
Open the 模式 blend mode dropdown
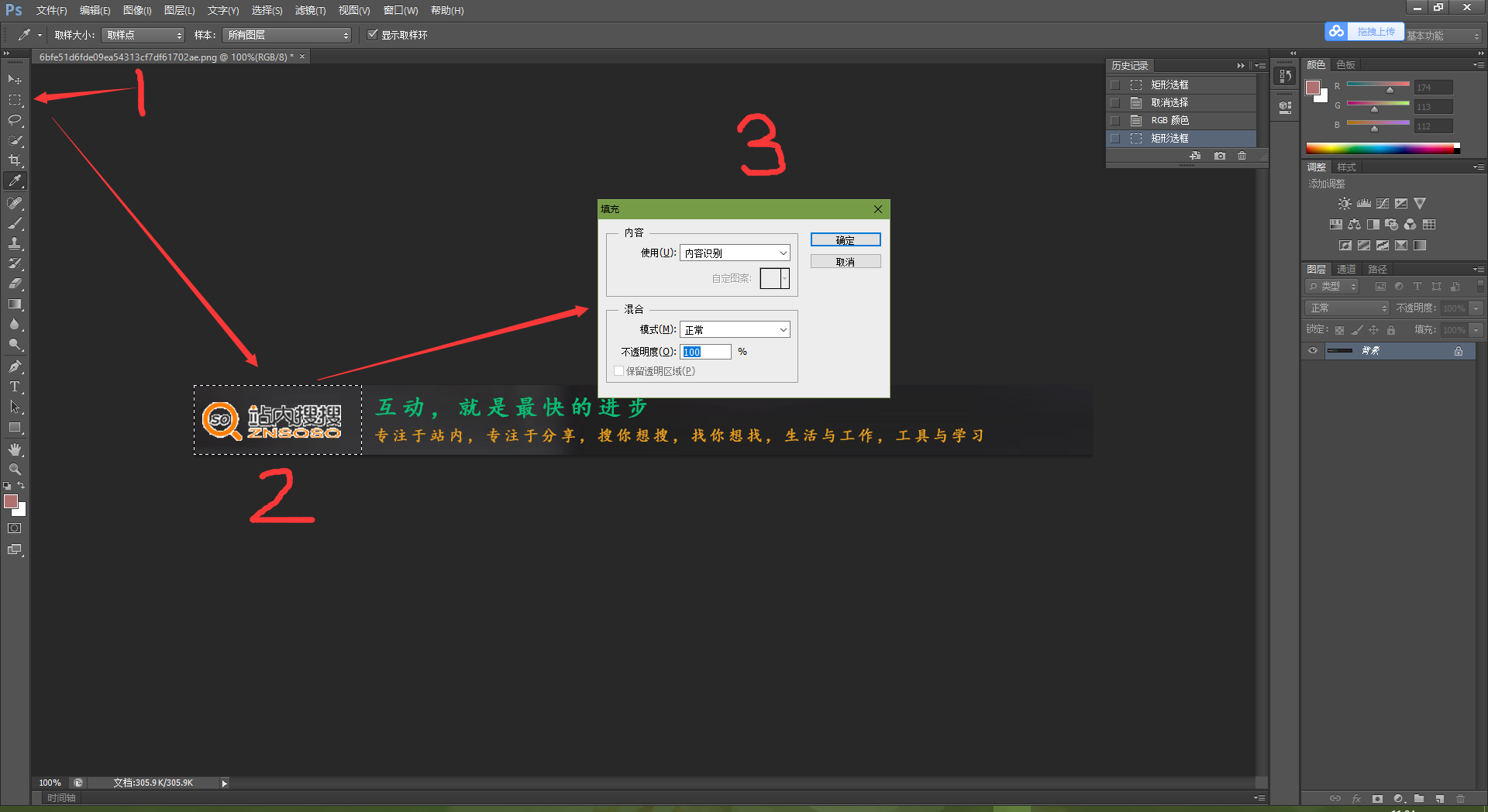735,330
